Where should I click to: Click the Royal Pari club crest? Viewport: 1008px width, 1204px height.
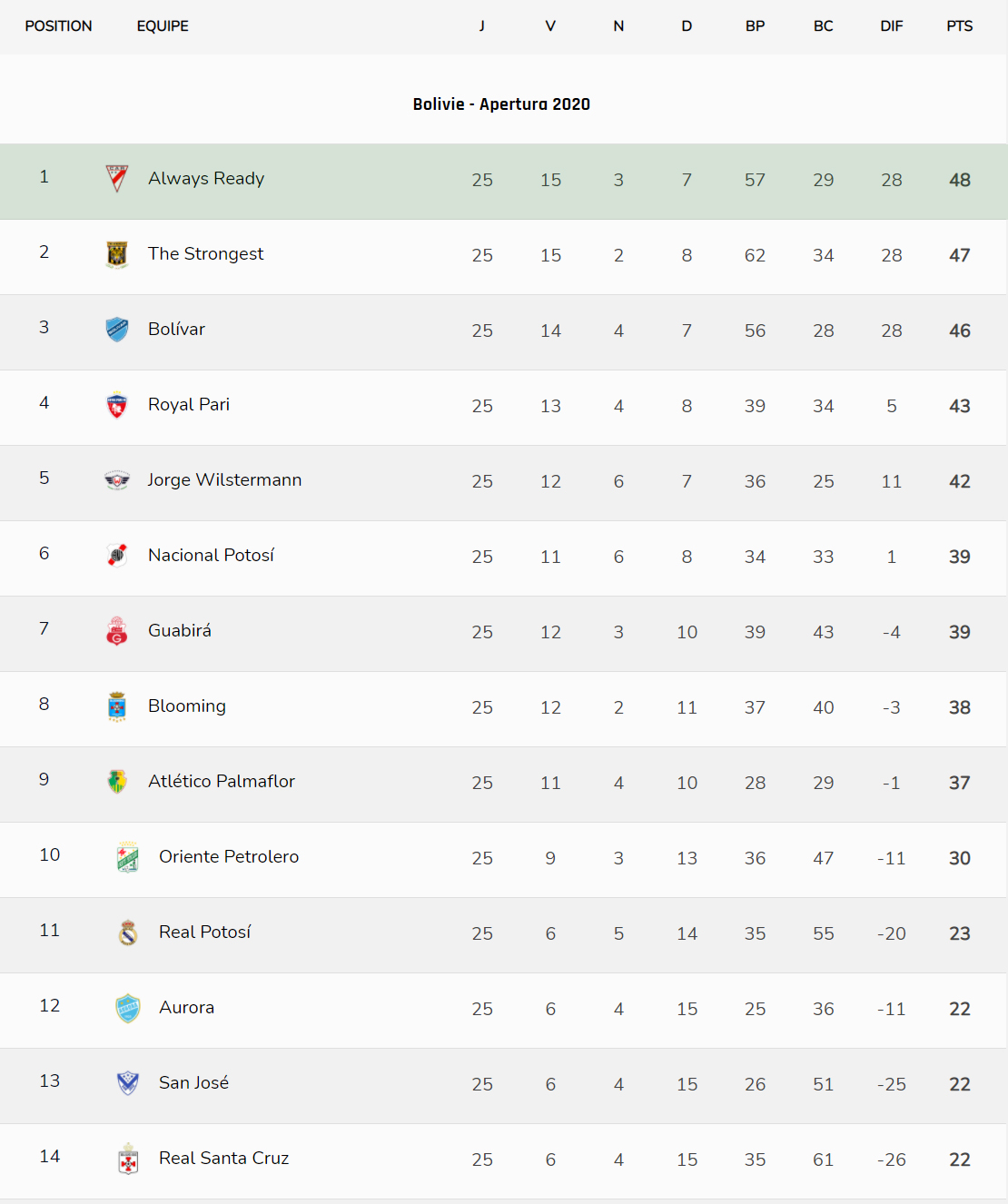pos(117,405)
